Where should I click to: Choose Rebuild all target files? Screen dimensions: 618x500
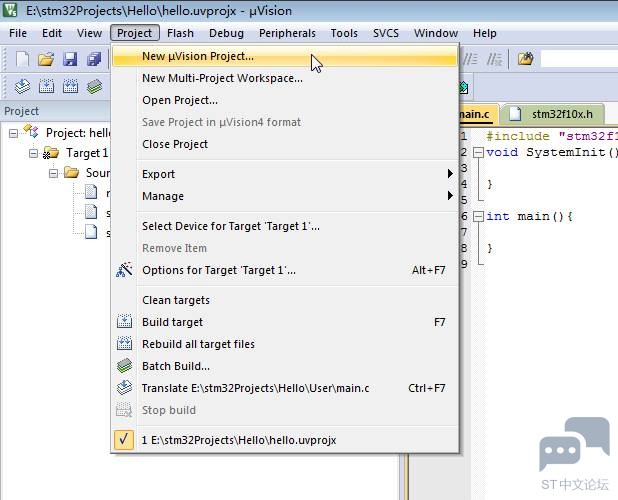pos(285,344)
